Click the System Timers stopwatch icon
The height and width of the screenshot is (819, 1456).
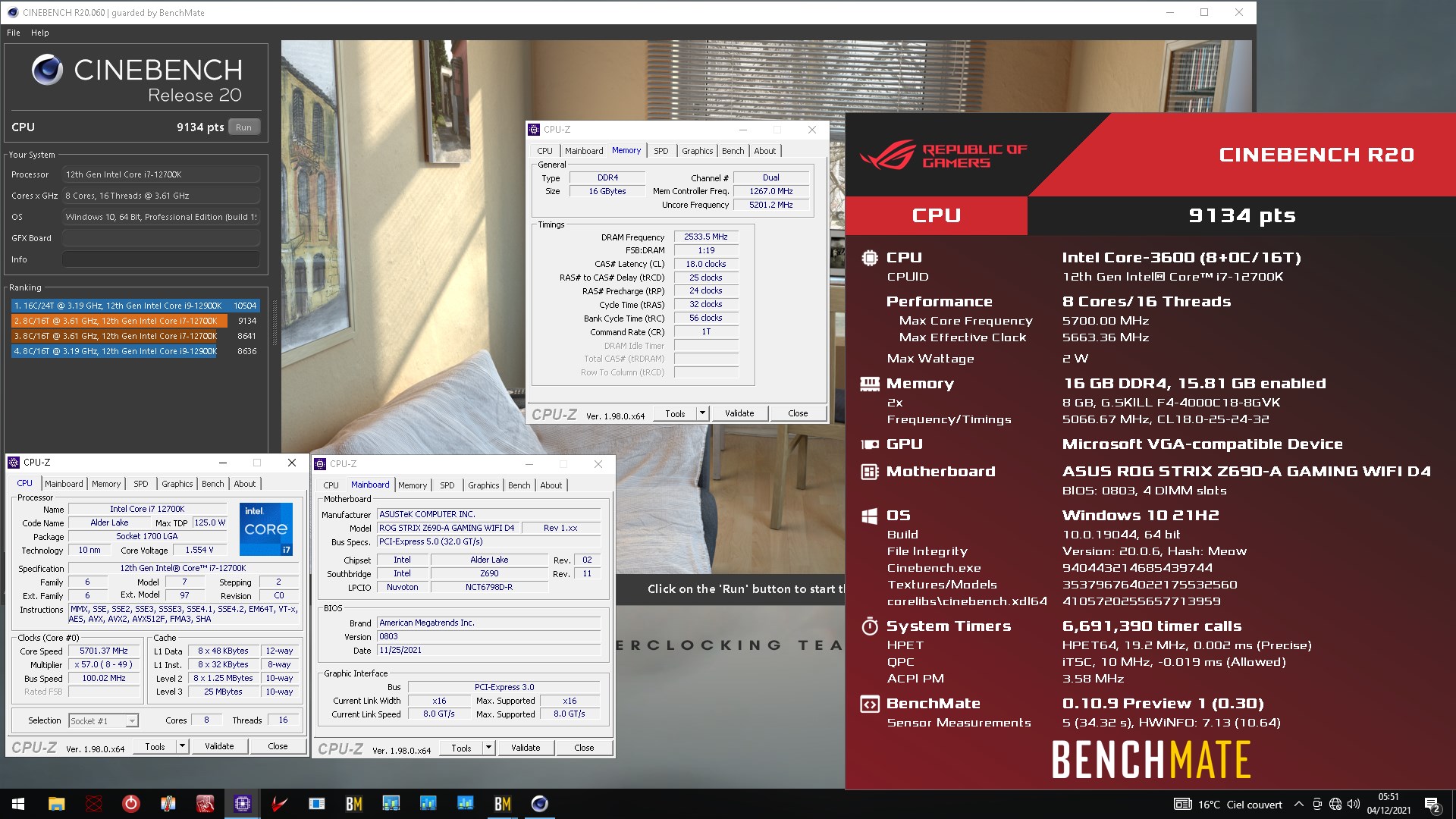point(870,626)
